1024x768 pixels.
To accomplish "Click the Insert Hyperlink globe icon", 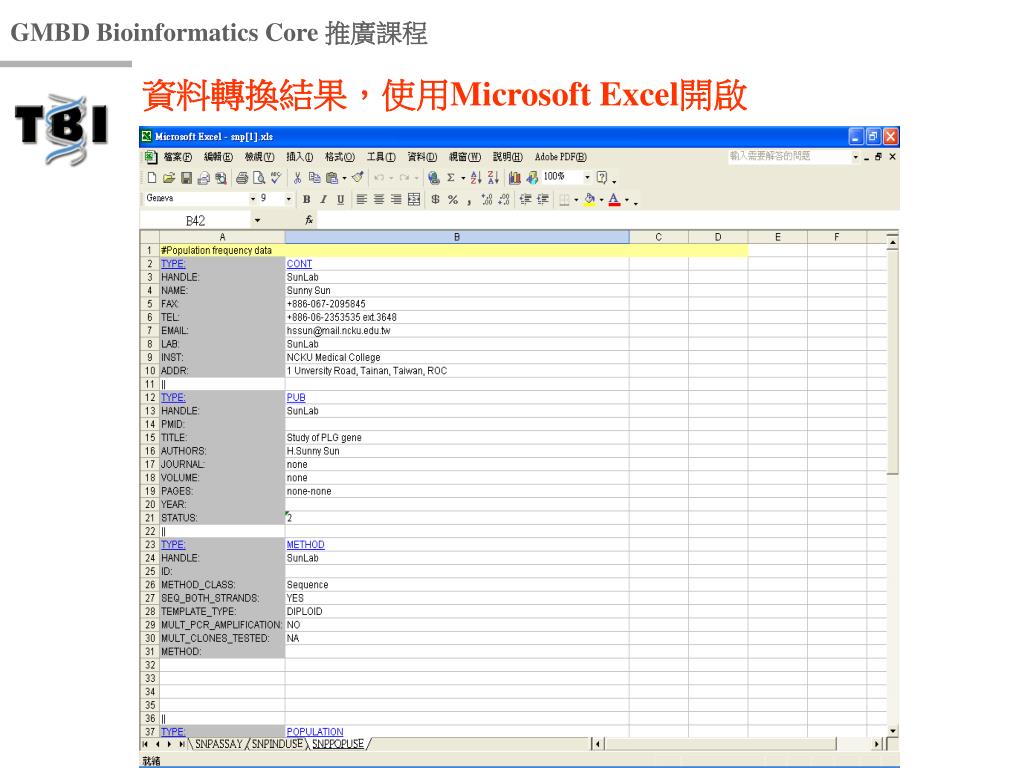I will (x=434, y=178).
